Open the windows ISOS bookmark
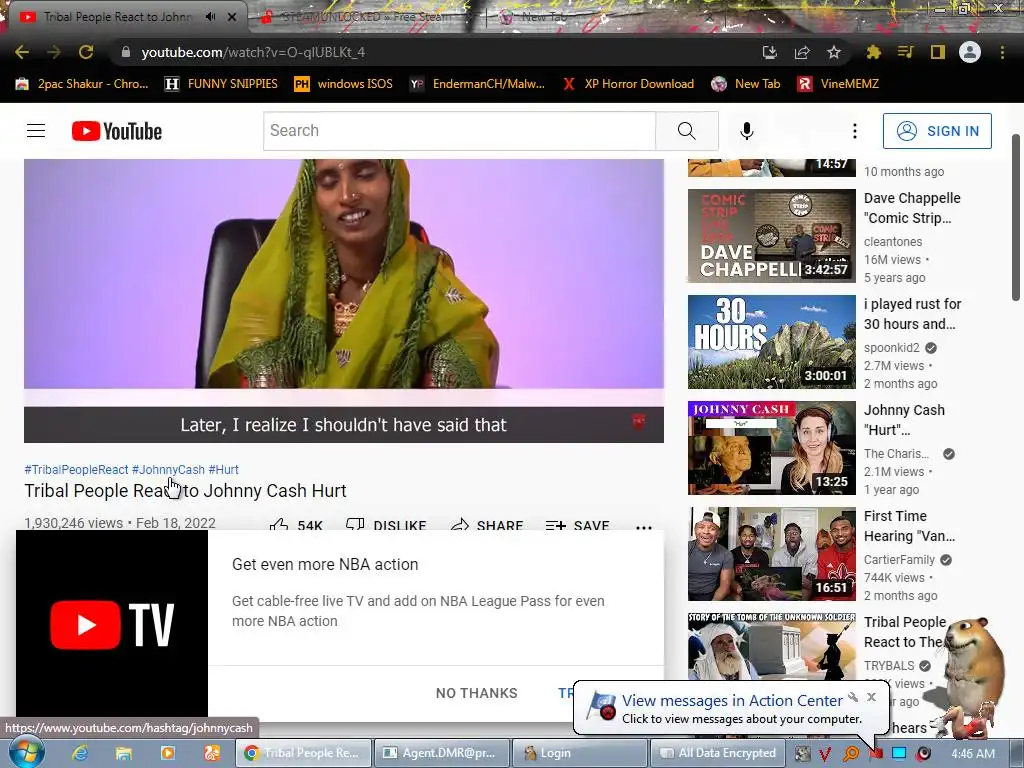The image size is (1024, 768). (344, 84)
